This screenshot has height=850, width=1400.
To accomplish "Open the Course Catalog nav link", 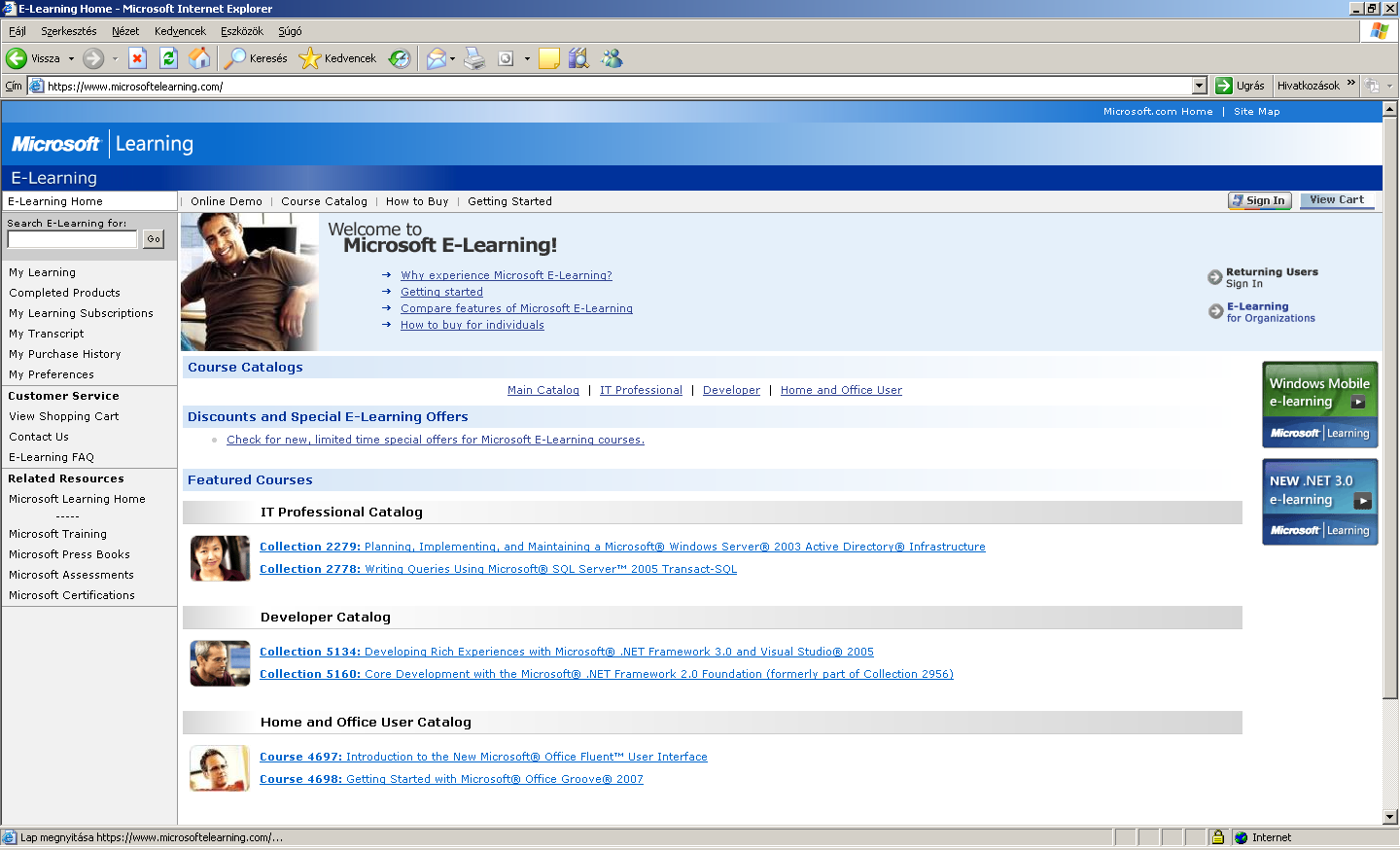I will [324, 201].
